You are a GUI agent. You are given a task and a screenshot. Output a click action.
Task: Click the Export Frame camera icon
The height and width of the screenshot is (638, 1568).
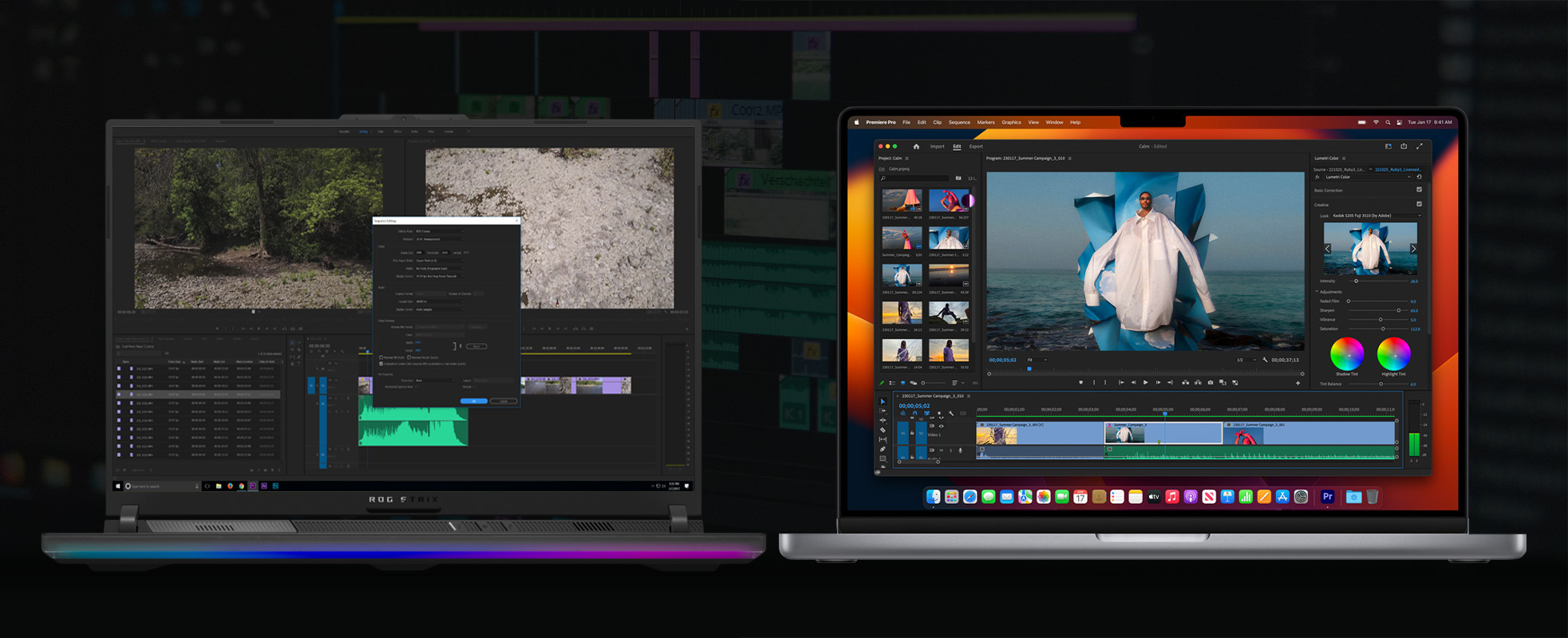1211,383
